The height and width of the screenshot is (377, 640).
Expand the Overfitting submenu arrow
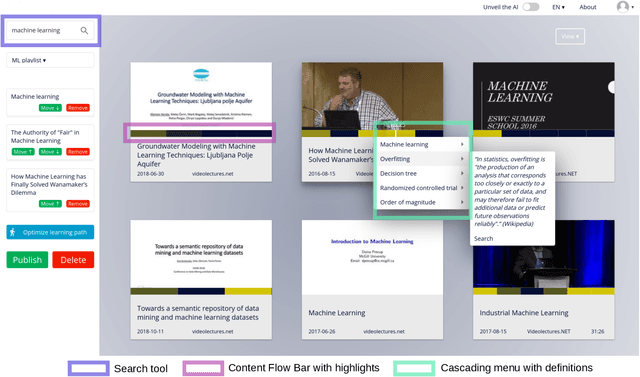[x=462, y=159]
